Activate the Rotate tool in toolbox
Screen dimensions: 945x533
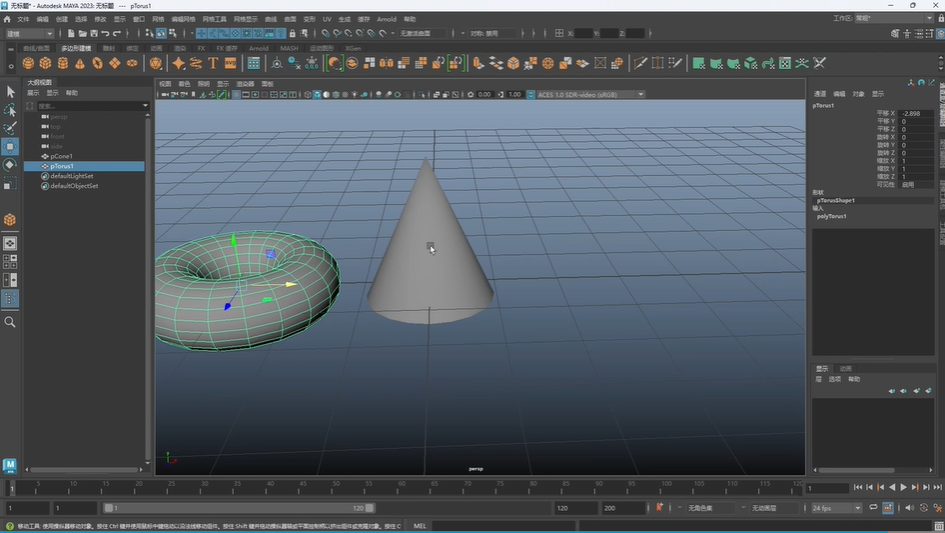(x=10, y=165)
